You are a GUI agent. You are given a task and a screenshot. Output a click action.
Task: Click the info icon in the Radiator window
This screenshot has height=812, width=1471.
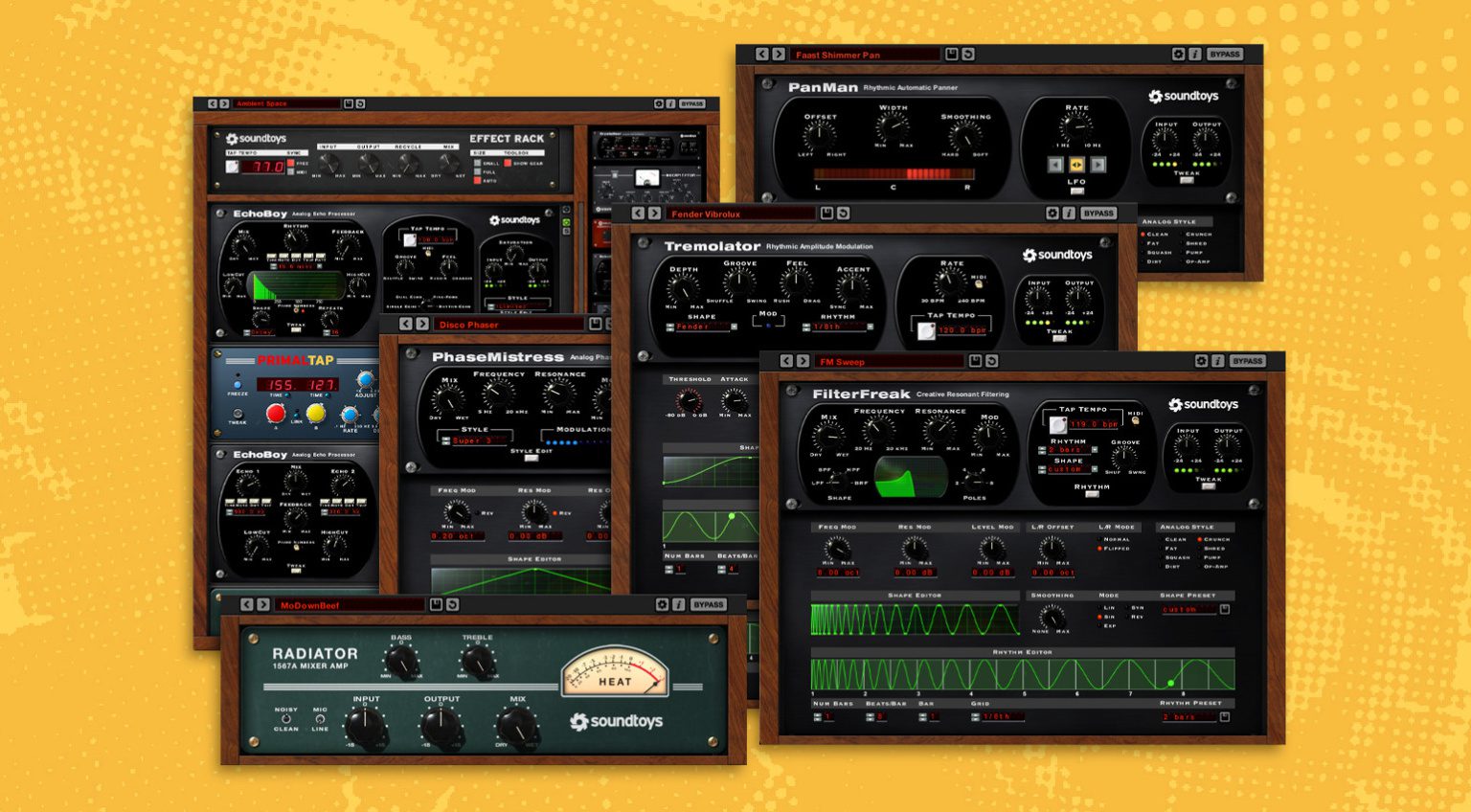pyautogui.click(x=678, y=604)
